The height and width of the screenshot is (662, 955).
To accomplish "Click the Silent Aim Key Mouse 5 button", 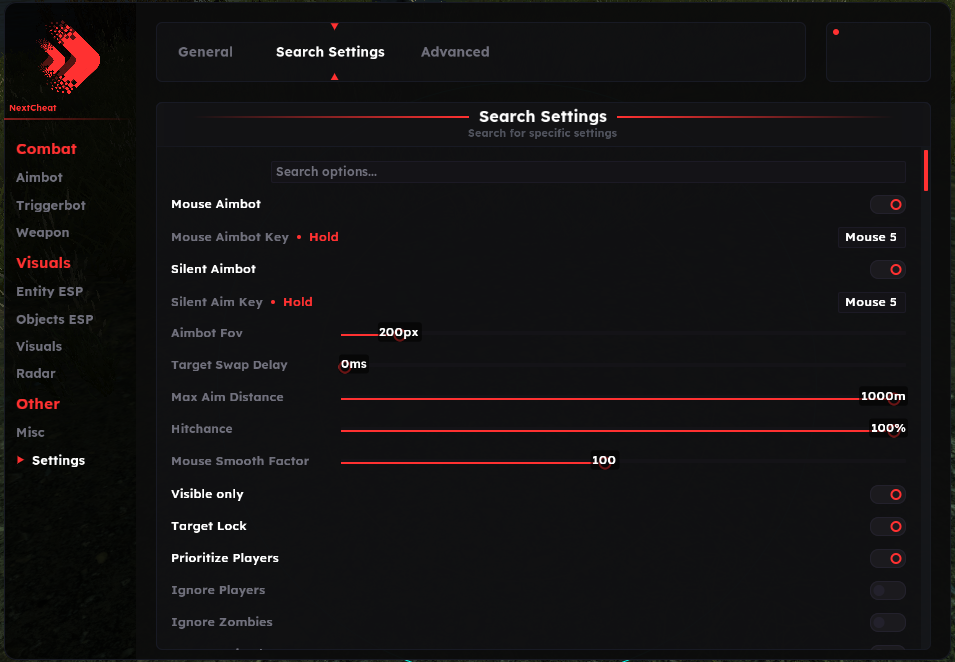I will pos(871,302).
